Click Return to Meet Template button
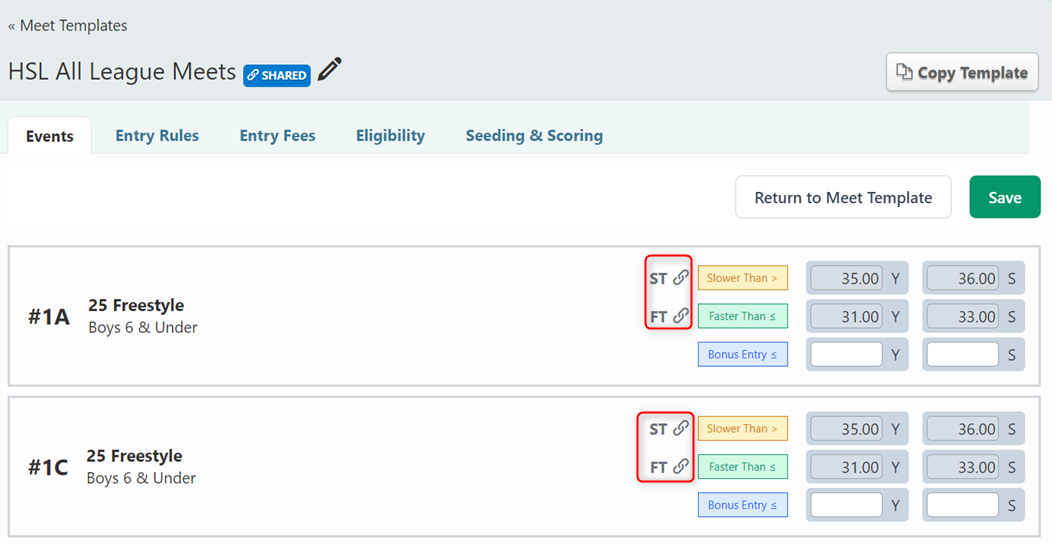The height and width of the screenshot is (544, 1052). click(843, 198)
